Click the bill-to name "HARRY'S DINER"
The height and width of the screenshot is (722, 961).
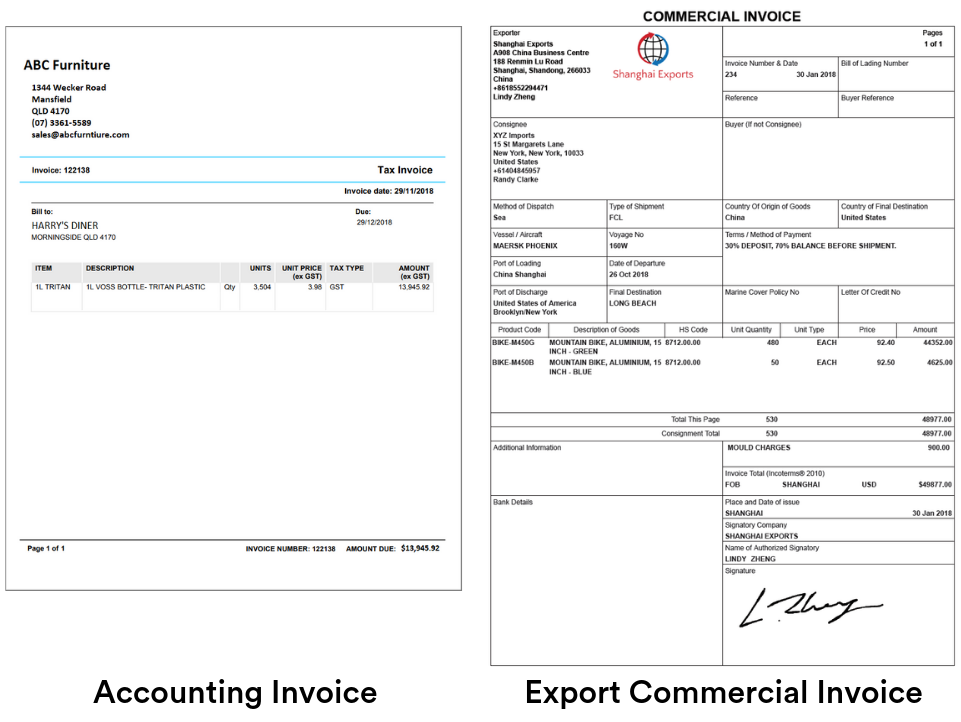tap(65, 226)
